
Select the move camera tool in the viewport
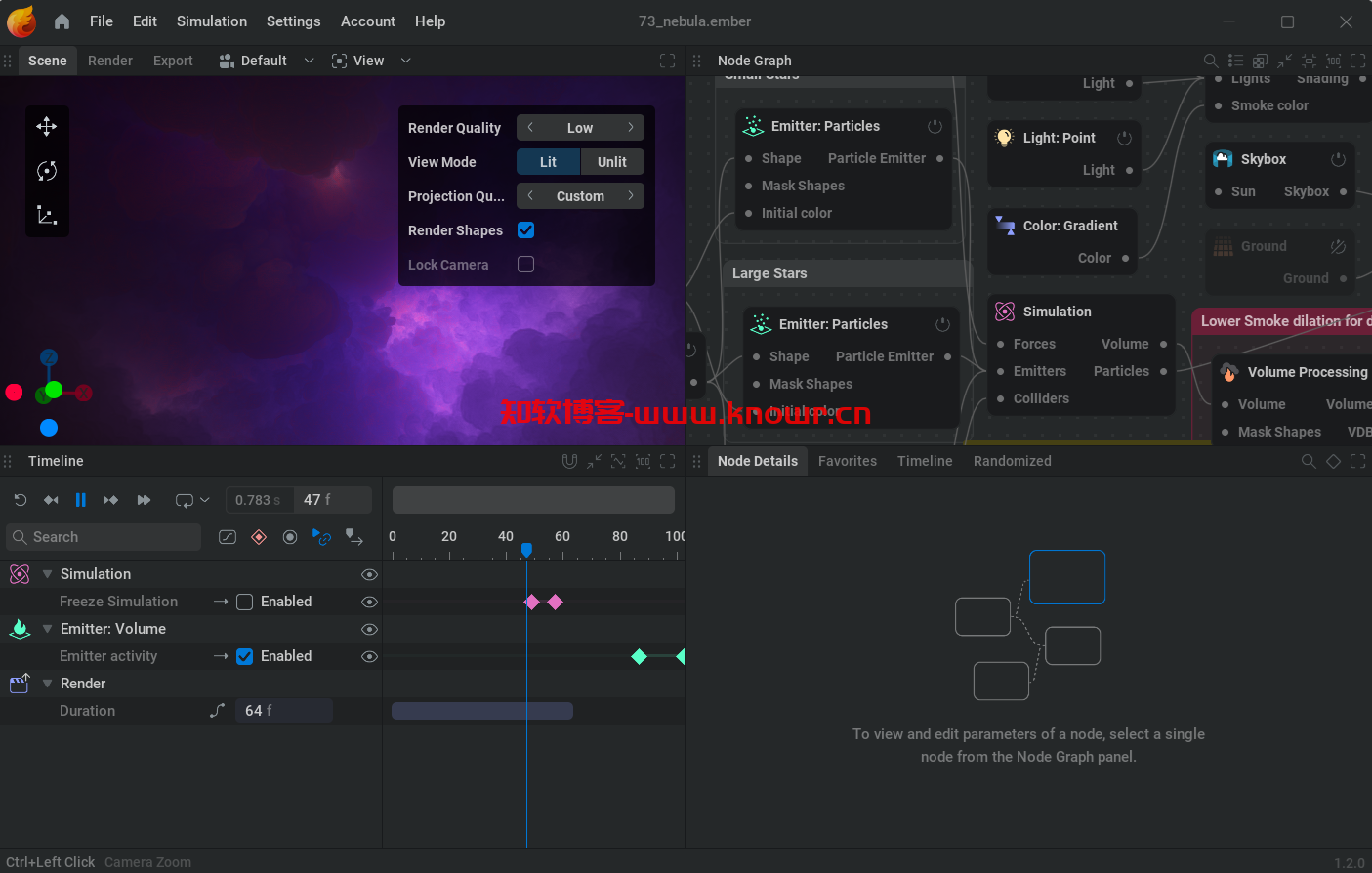(x=47, y=127)
